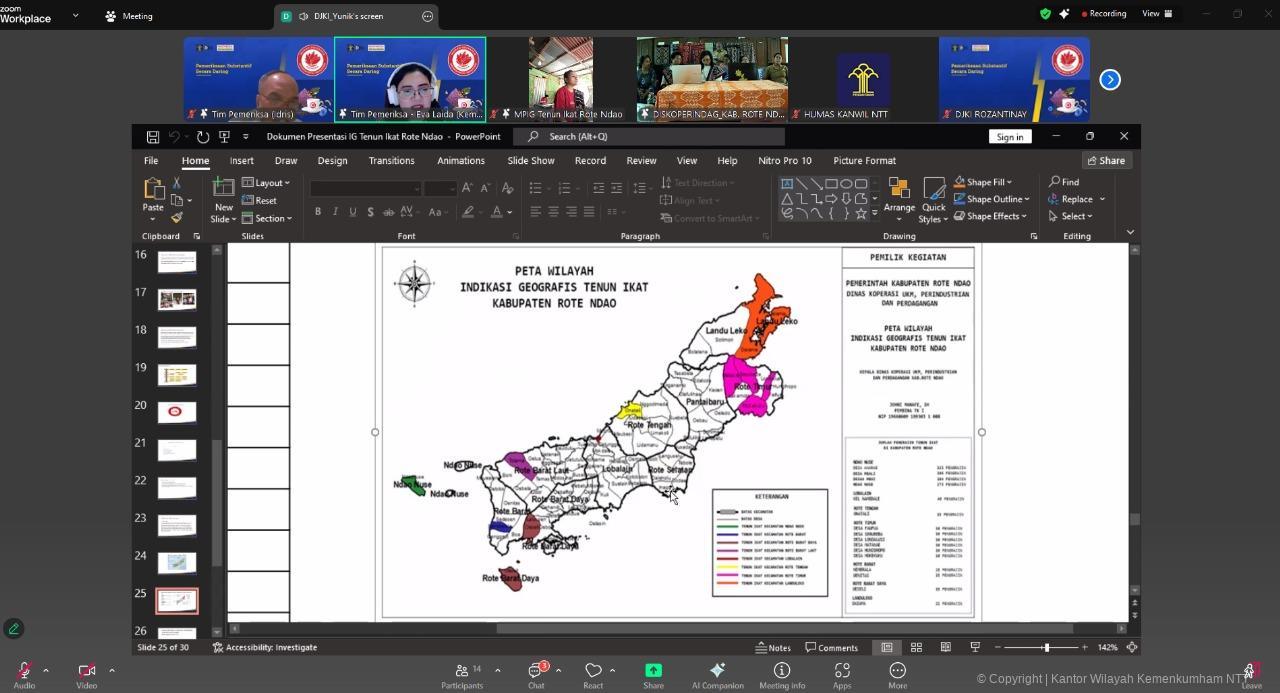This screenshot has width=1280, height=693.
Task: Click the PowerPoint Share button
Action: pyautogui.click(x=1106, y=160)
